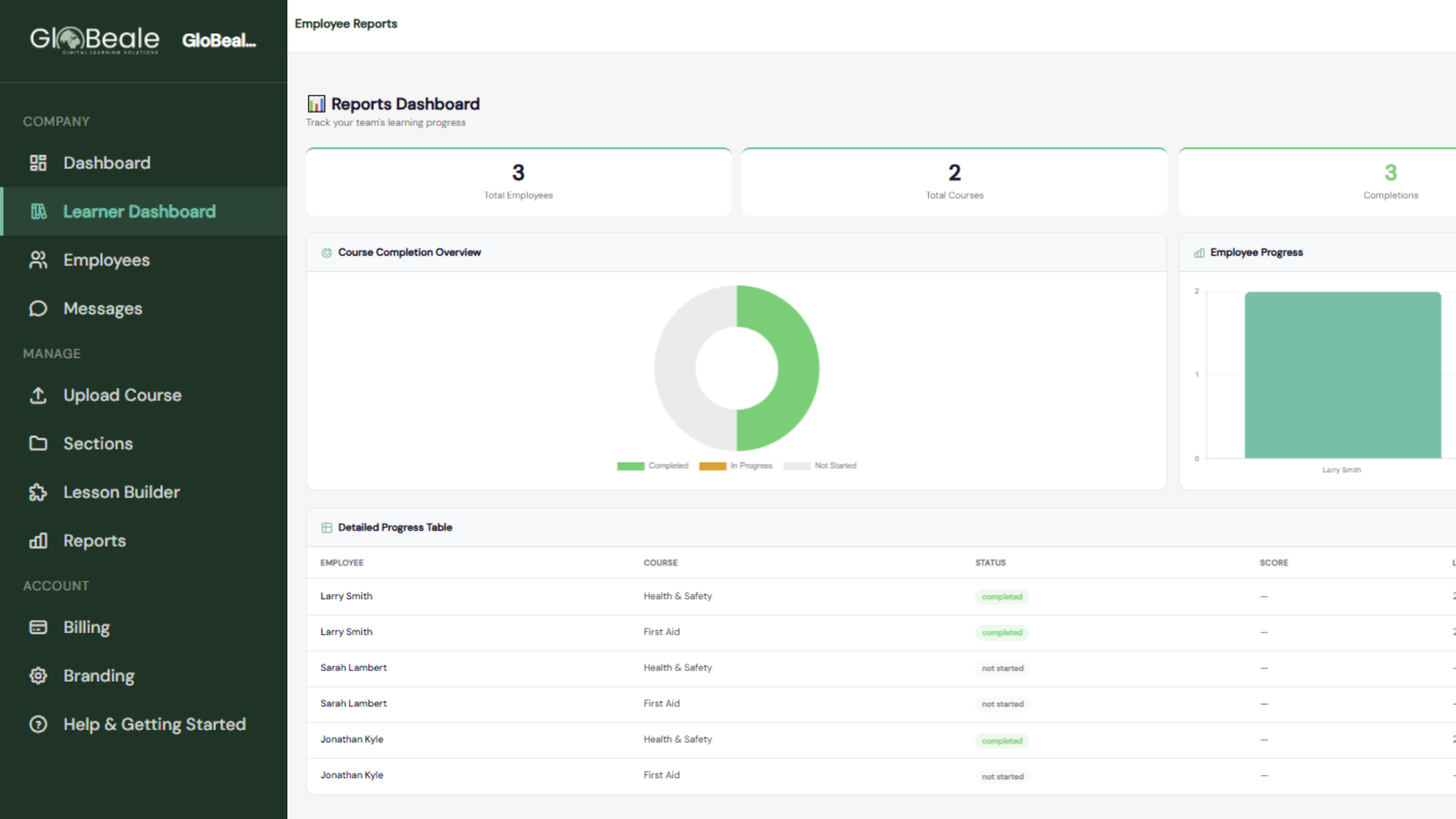Click the Larry Smith progress bar

pos(1343,375)
